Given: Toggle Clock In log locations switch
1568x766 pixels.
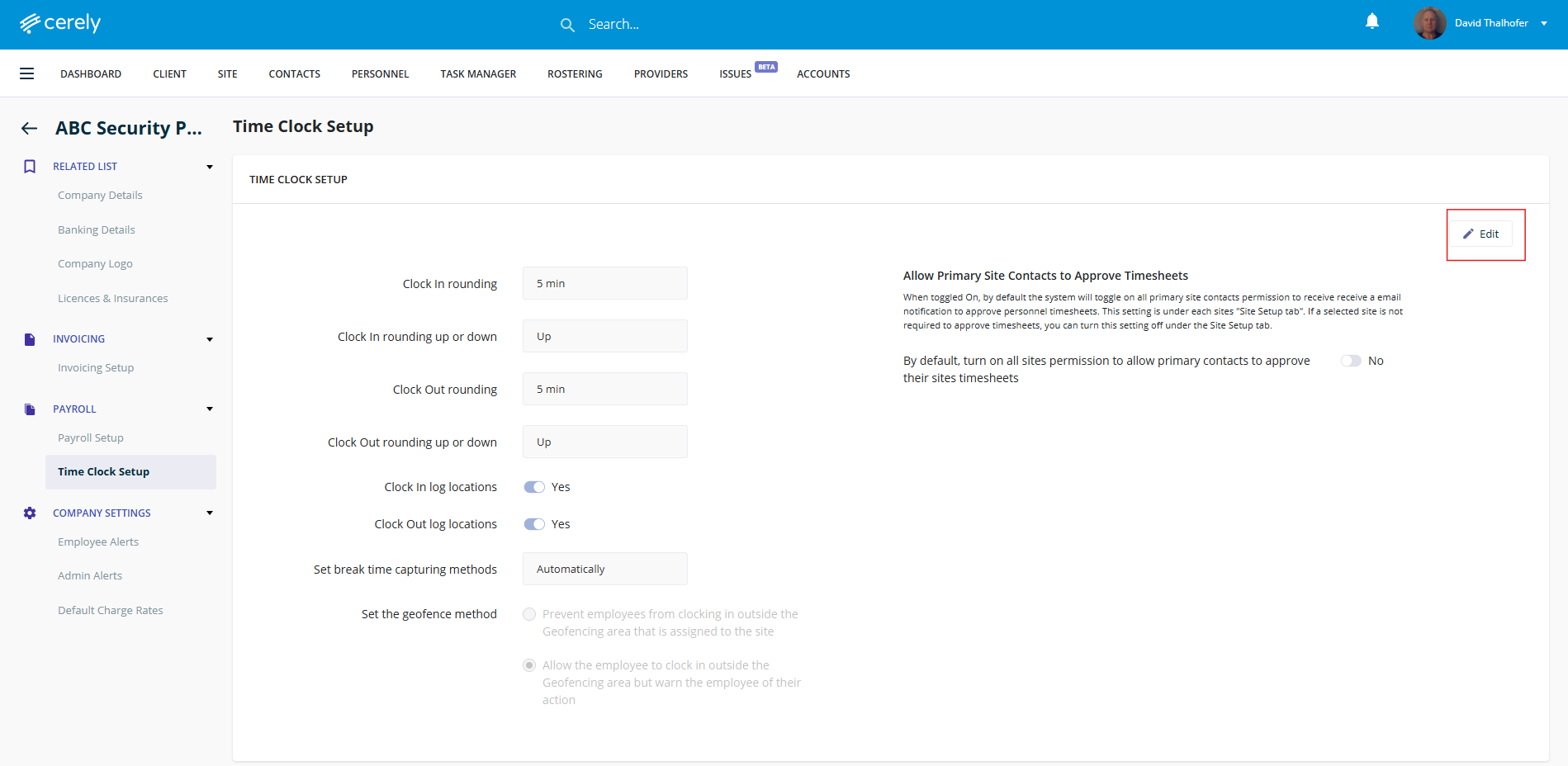Looking at the screenshot, I should (534, 487).
